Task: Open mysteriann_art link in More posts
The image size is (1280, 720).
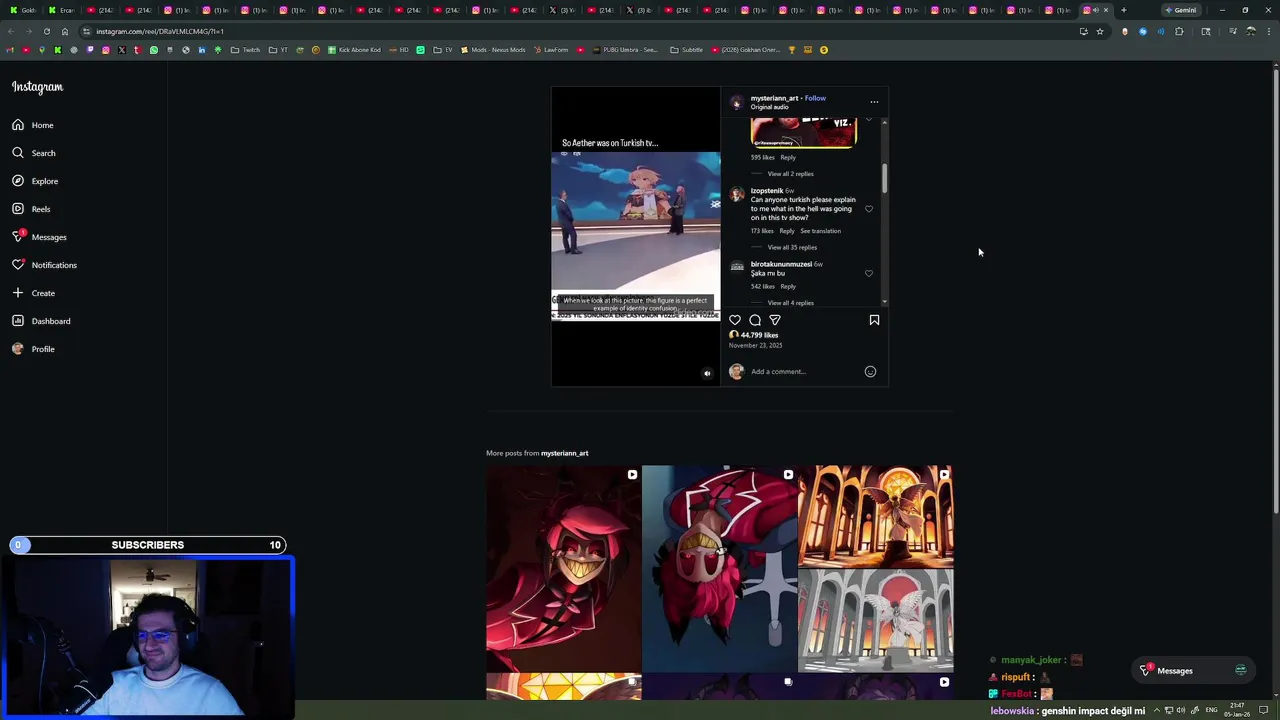Action: 564,453
